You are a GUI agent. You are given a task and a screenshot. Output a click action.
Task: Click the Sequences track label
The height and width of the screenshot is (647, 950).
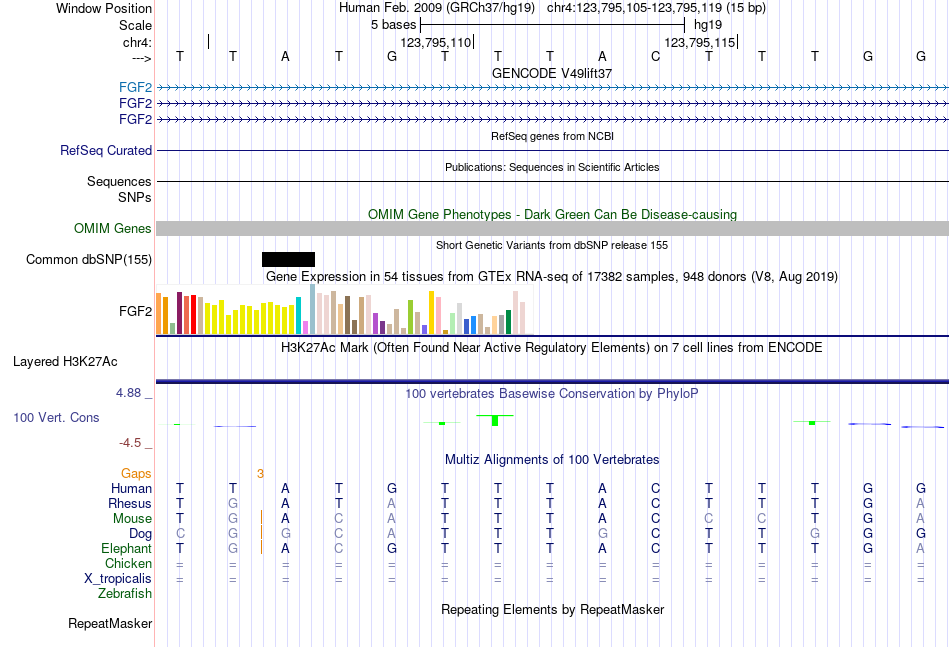[x=119, y=181]
